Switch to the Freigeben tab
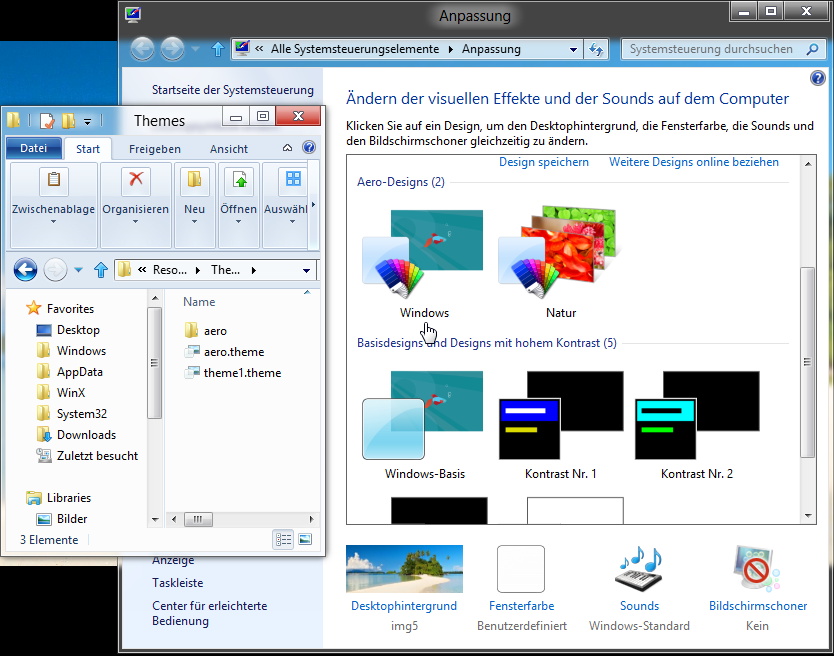The width and height of the screenshot is (834, 656). [x=155, y=149]
